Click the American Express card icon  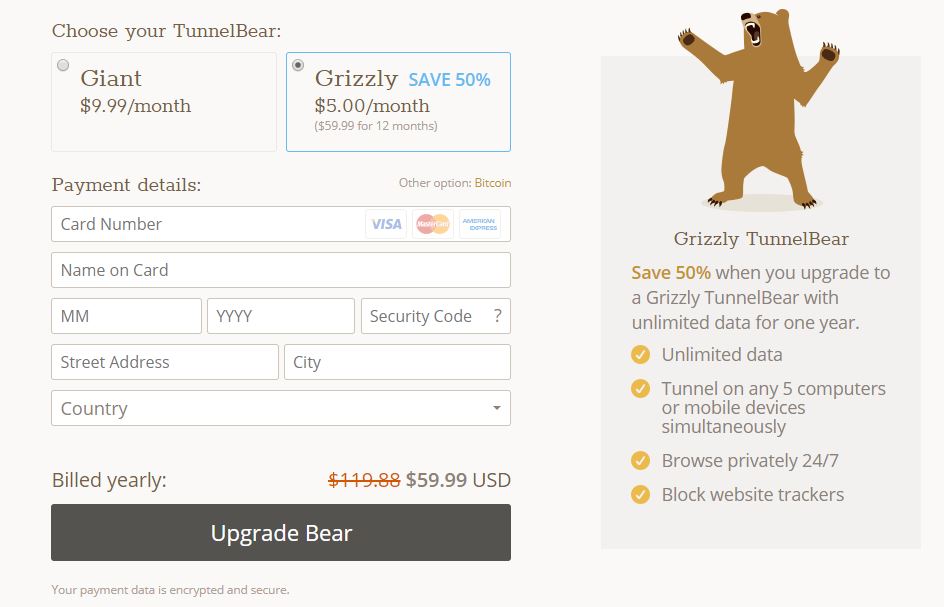pos(480,224)
